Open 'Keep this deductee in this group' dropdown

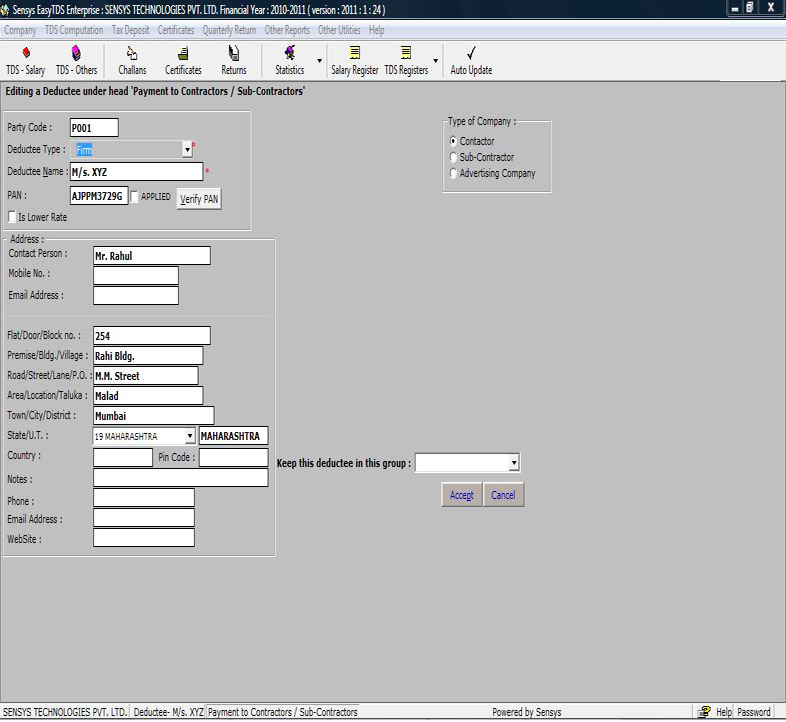point(514,462)
